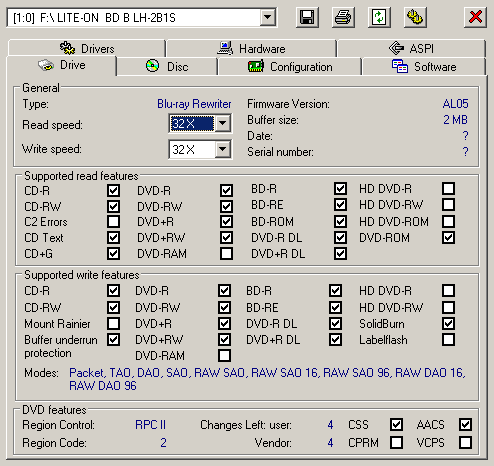494x466 pixels.
Task: Toggle the SolidBurn checkbox
Action: click(448, 323)
